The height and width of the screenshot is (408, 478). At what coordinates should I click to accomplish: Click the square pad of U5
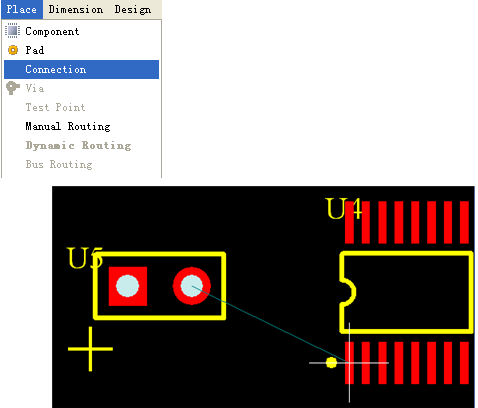point(128,286)
